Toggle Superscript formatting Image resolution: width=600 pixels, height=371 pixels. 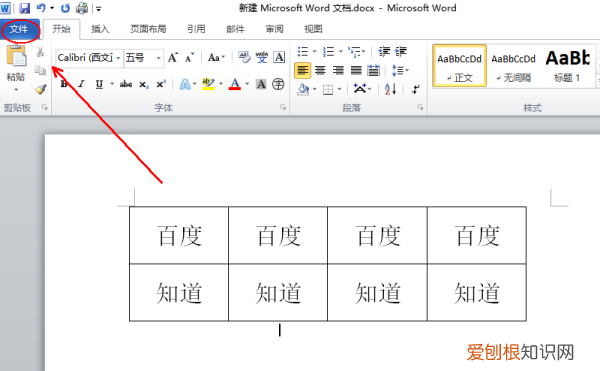161,84
